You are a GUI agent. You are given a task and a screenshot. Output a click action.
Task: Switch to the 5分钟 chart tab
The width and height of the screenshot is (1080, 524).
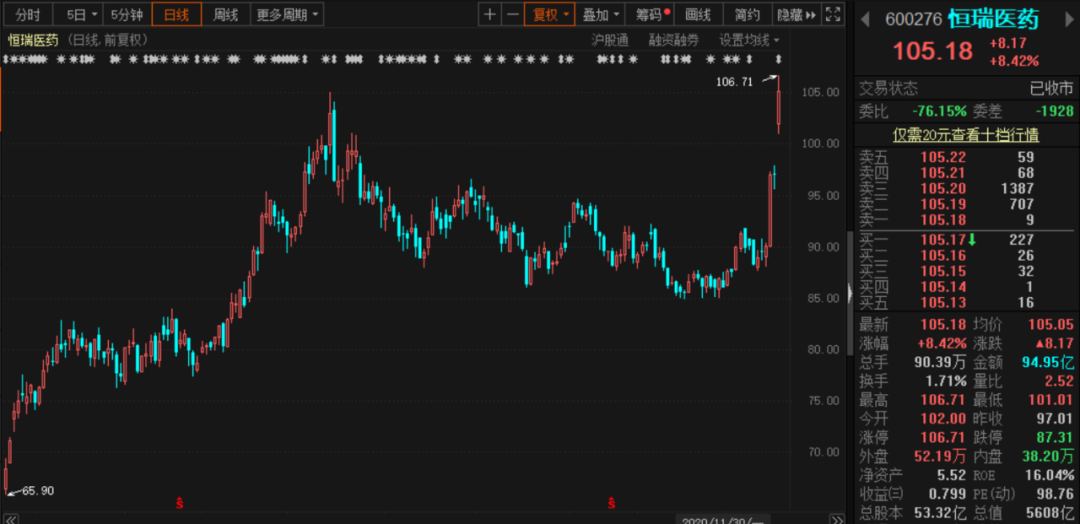127,14
